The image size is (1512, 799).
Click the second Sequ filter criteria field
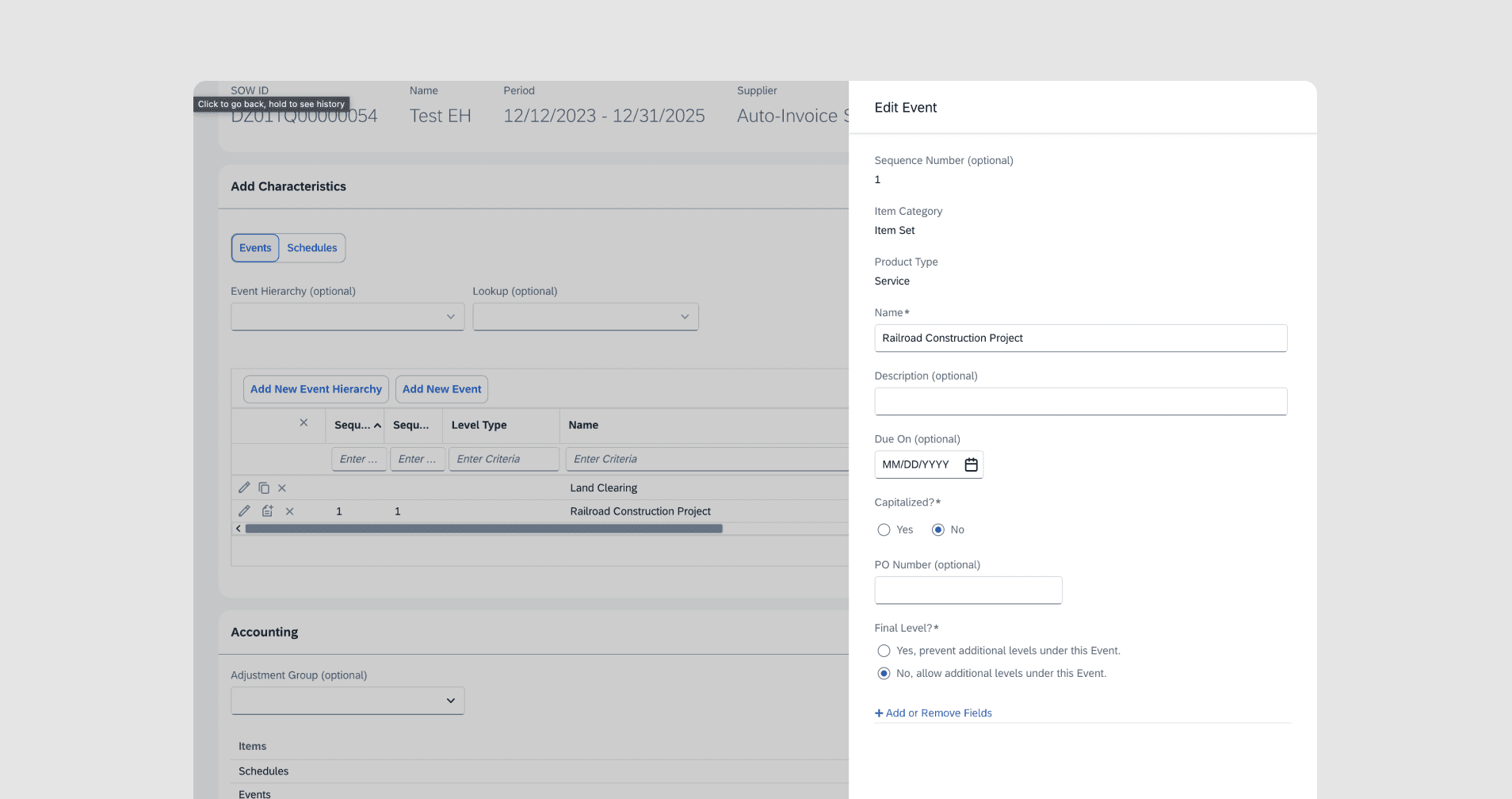point(418,459)
